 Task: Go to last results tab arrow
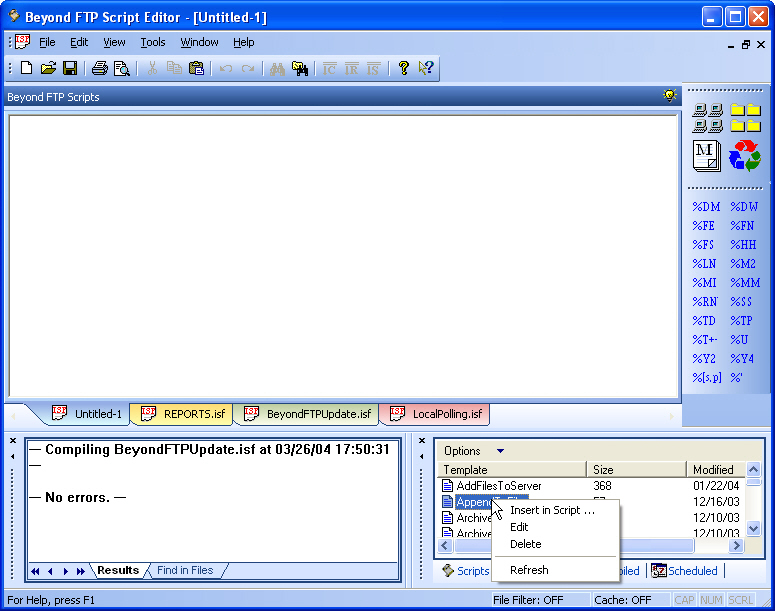tap(81, 571)
